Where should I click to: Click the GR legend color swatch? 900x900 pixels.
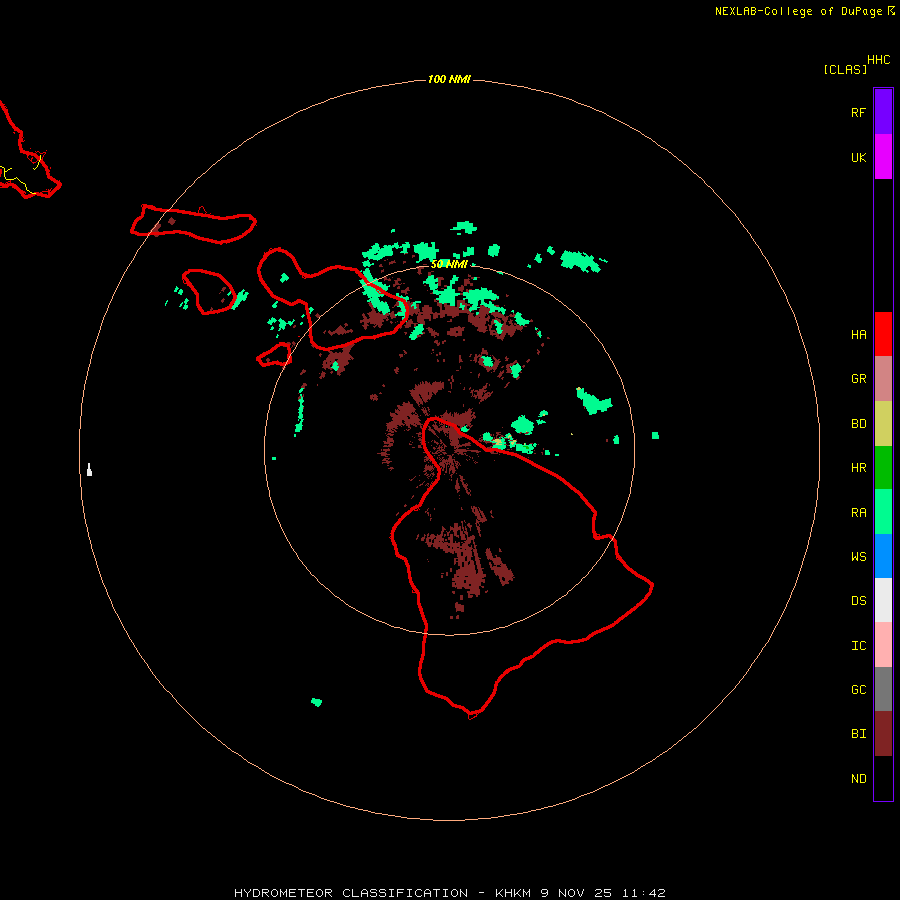coord(883,378)
